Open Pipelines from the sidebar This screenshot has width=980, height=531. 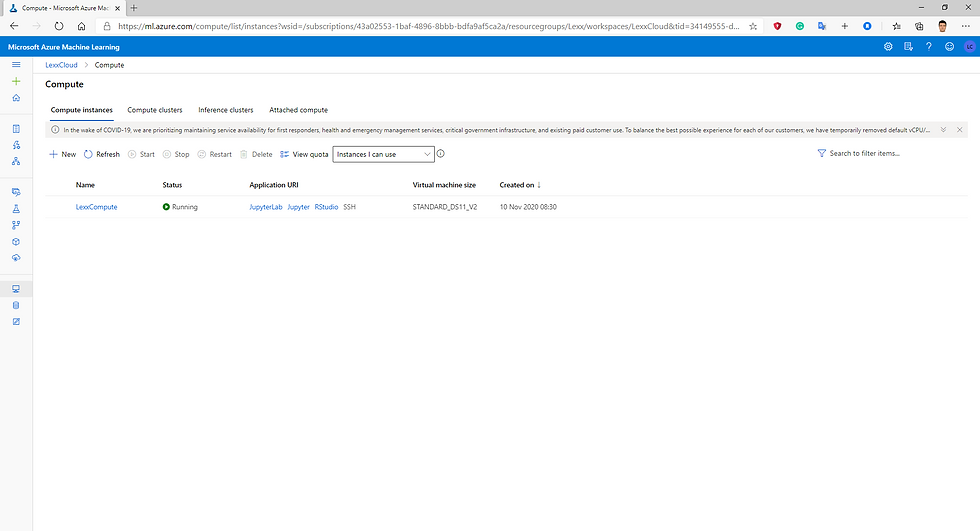click(x=16, y=225)
